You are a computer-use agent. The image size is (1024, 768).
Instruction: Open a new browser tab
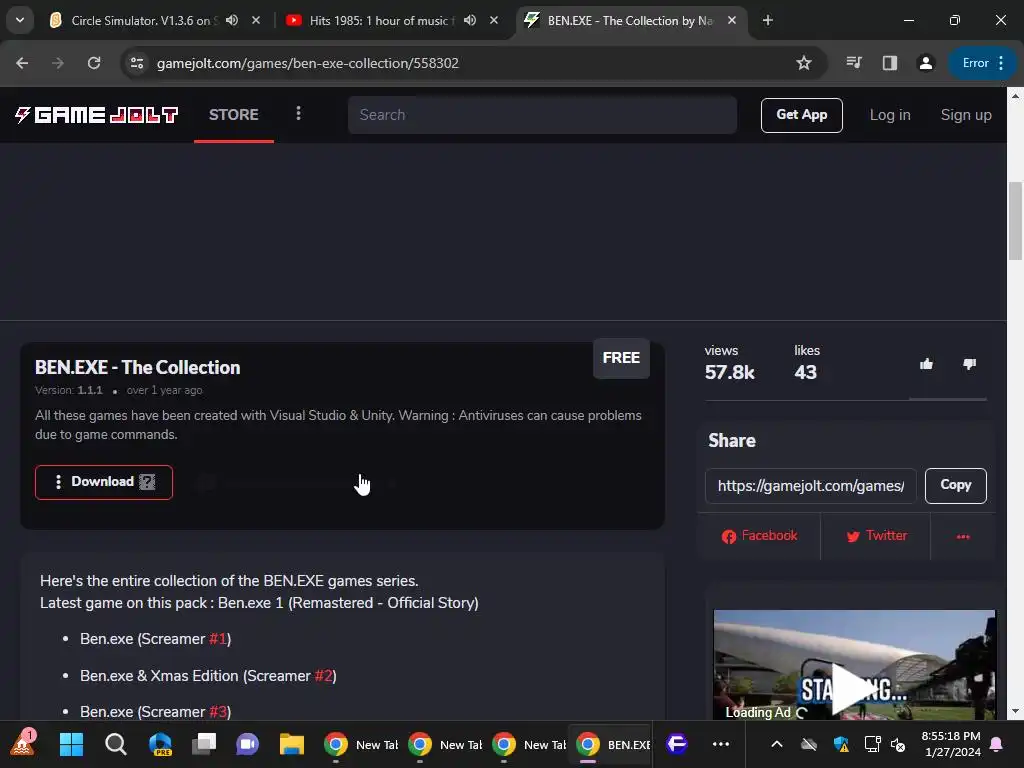768,20
